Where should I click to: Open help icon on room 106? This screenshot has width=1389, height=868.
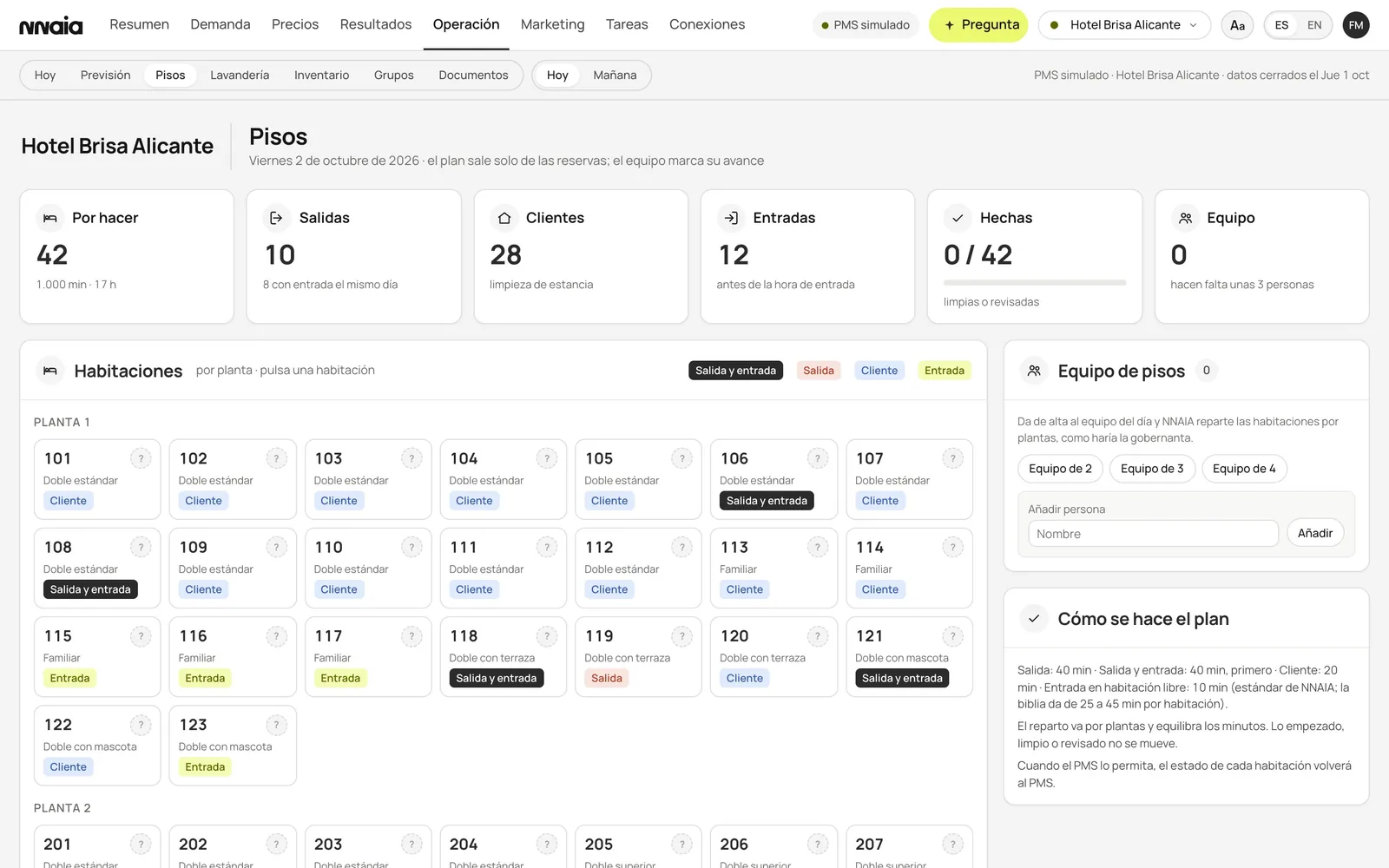pyautogui.click(x=818, y=458)
